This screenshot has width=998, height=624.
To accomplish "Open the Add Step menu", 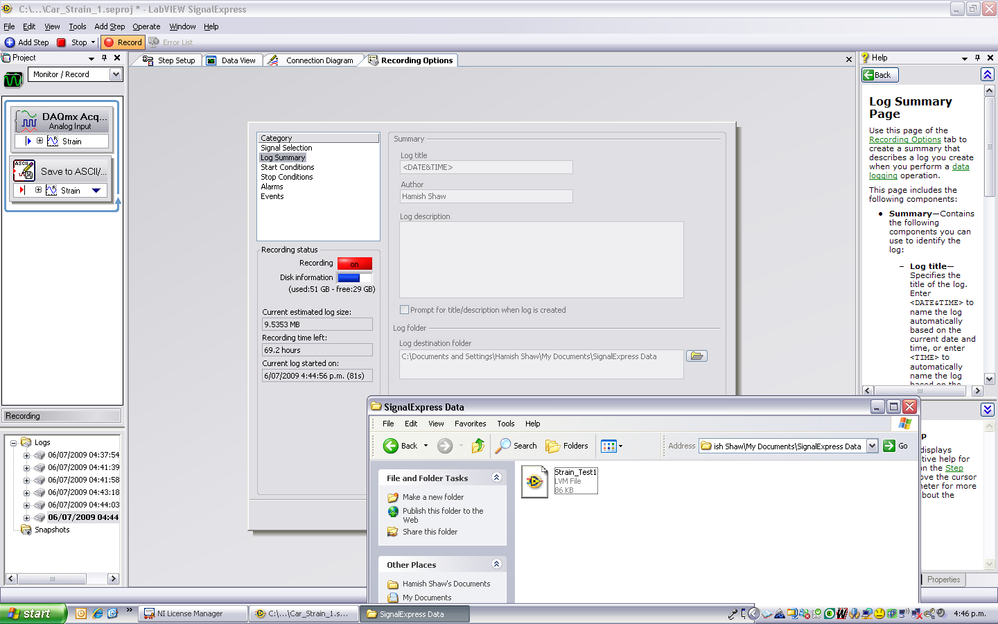I will [x=109, y=27].
